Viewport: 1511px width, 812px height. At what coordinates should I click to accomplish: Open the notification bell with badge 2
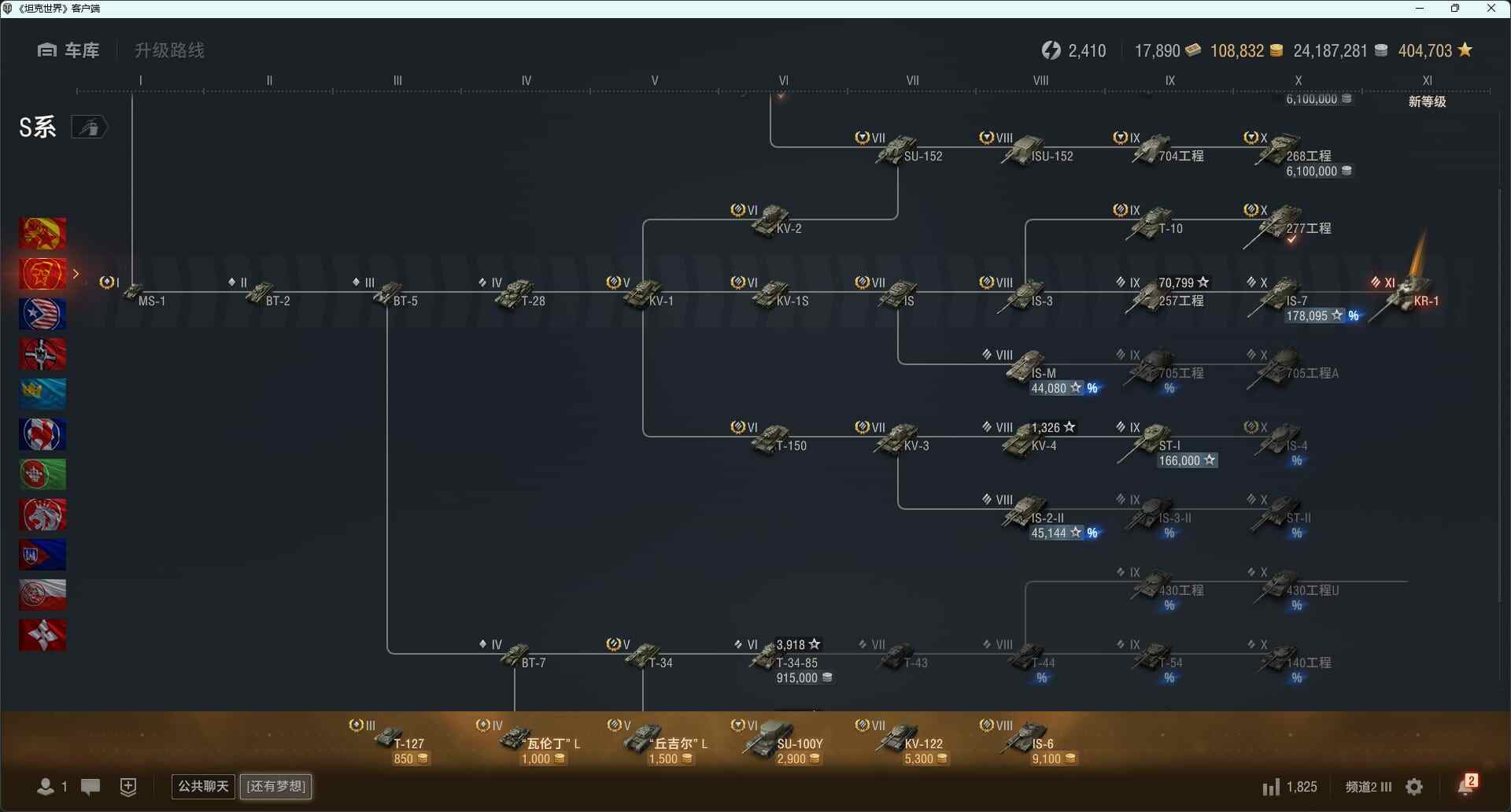click(1467, 784)
